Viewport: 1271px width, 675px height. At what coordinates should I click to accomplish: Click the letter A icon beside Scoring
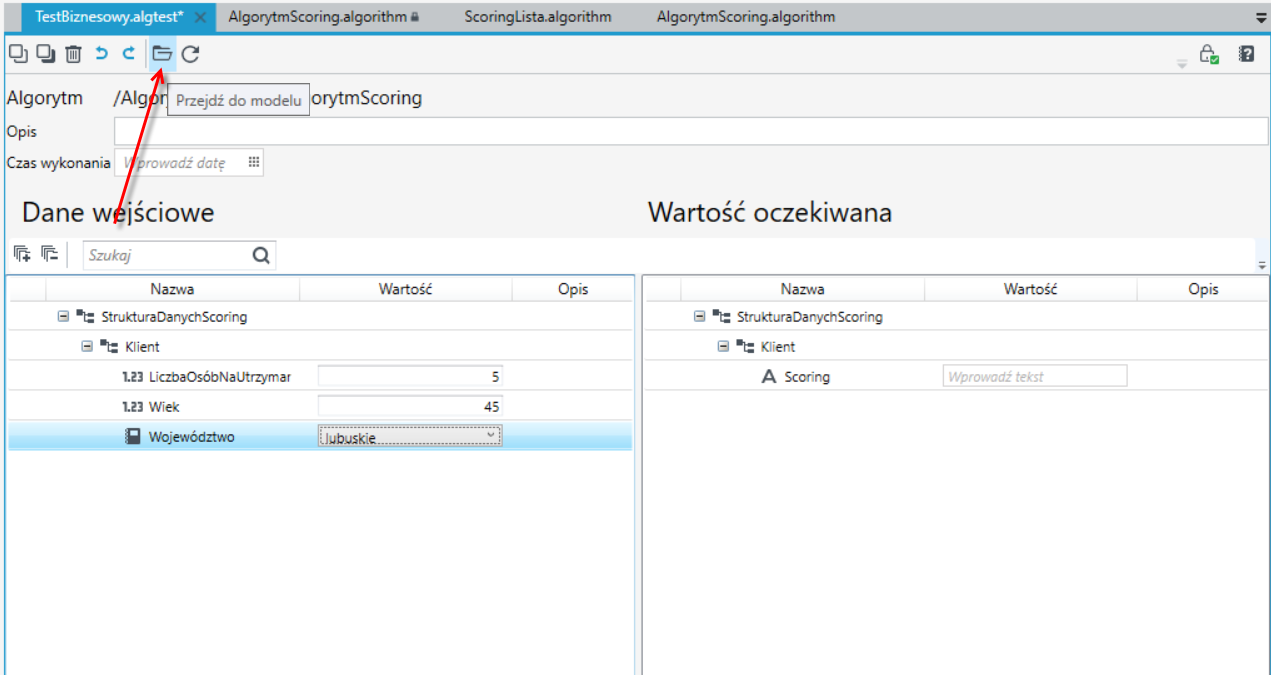point(769,377)
